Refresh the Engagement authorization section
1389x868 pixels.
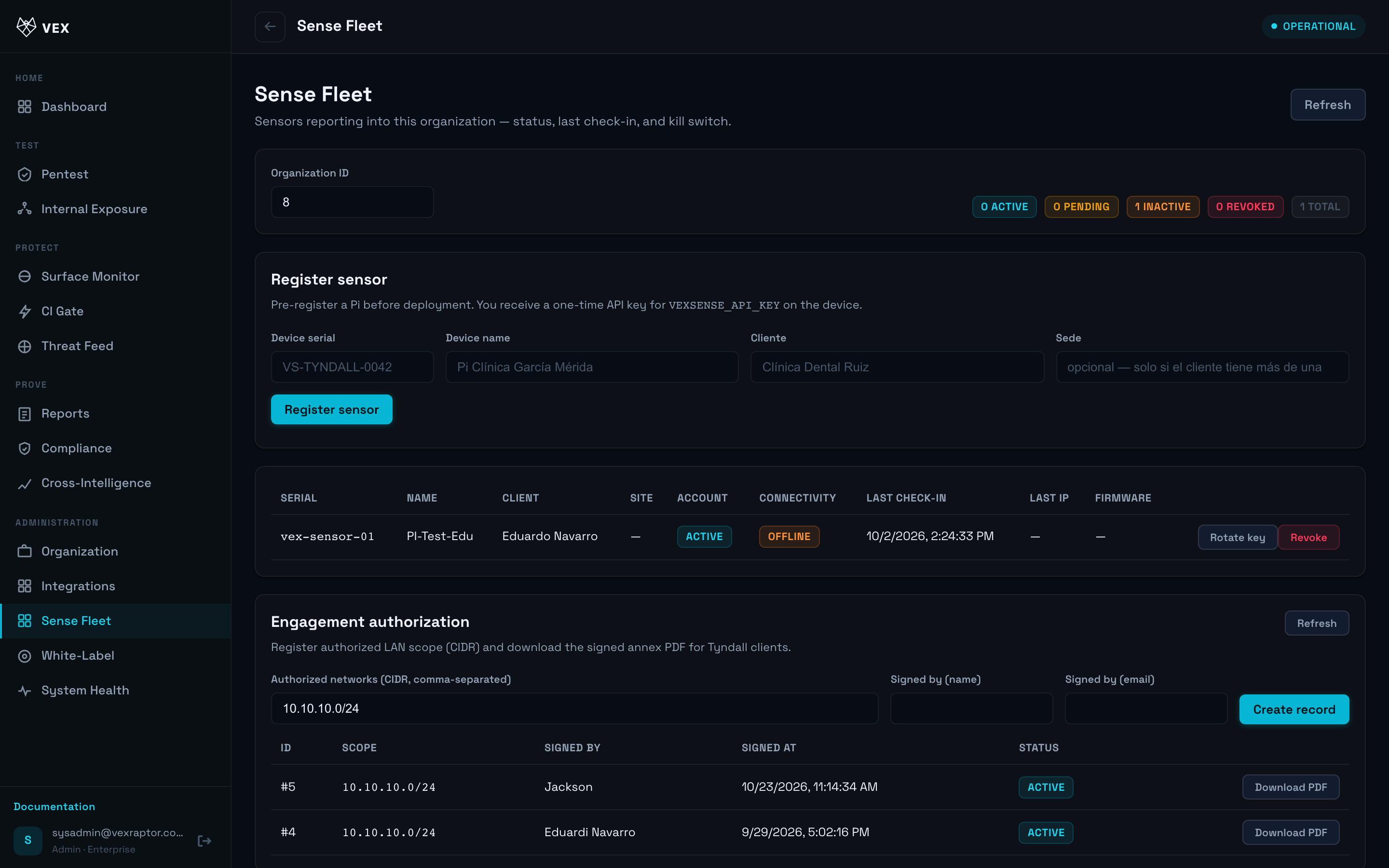tap(1317, 624)
